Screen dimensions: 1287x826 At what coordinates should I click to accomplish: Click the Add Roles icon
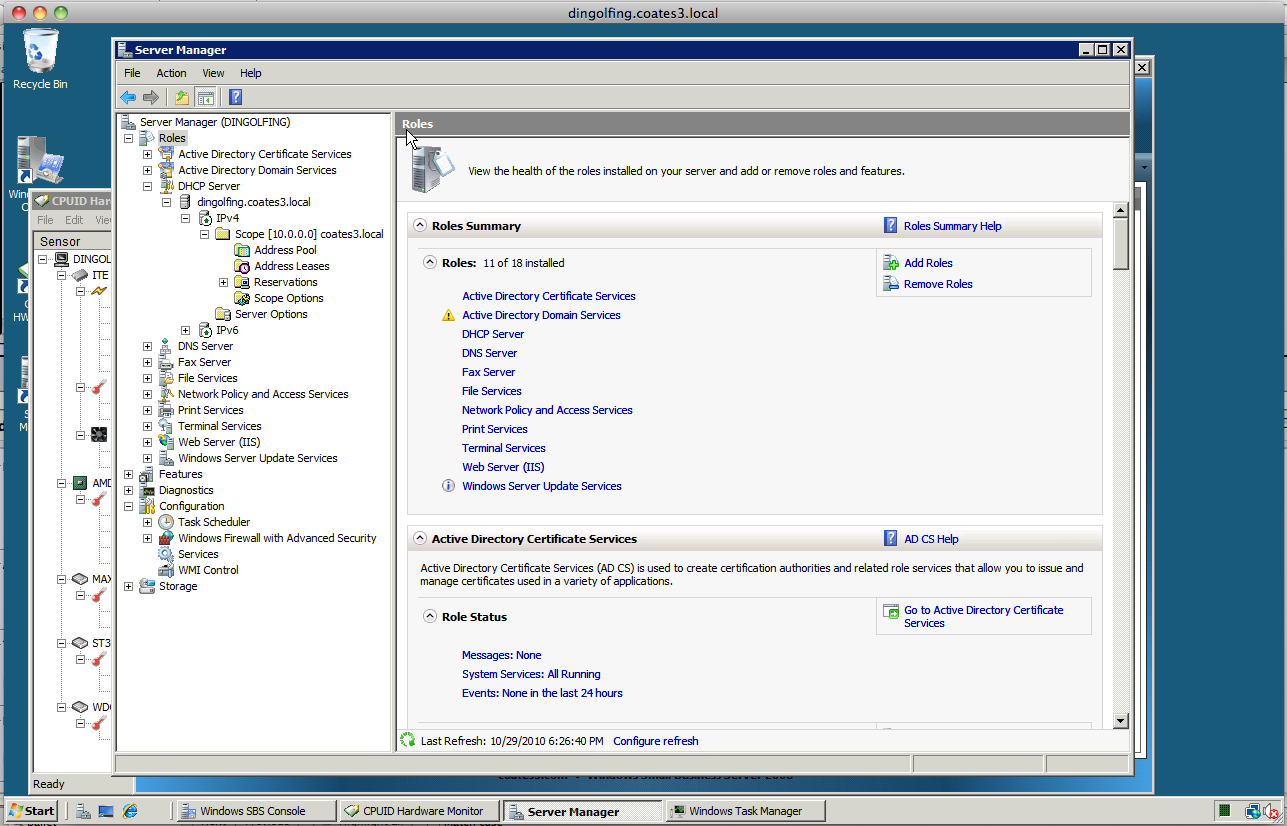coord(891,263)
